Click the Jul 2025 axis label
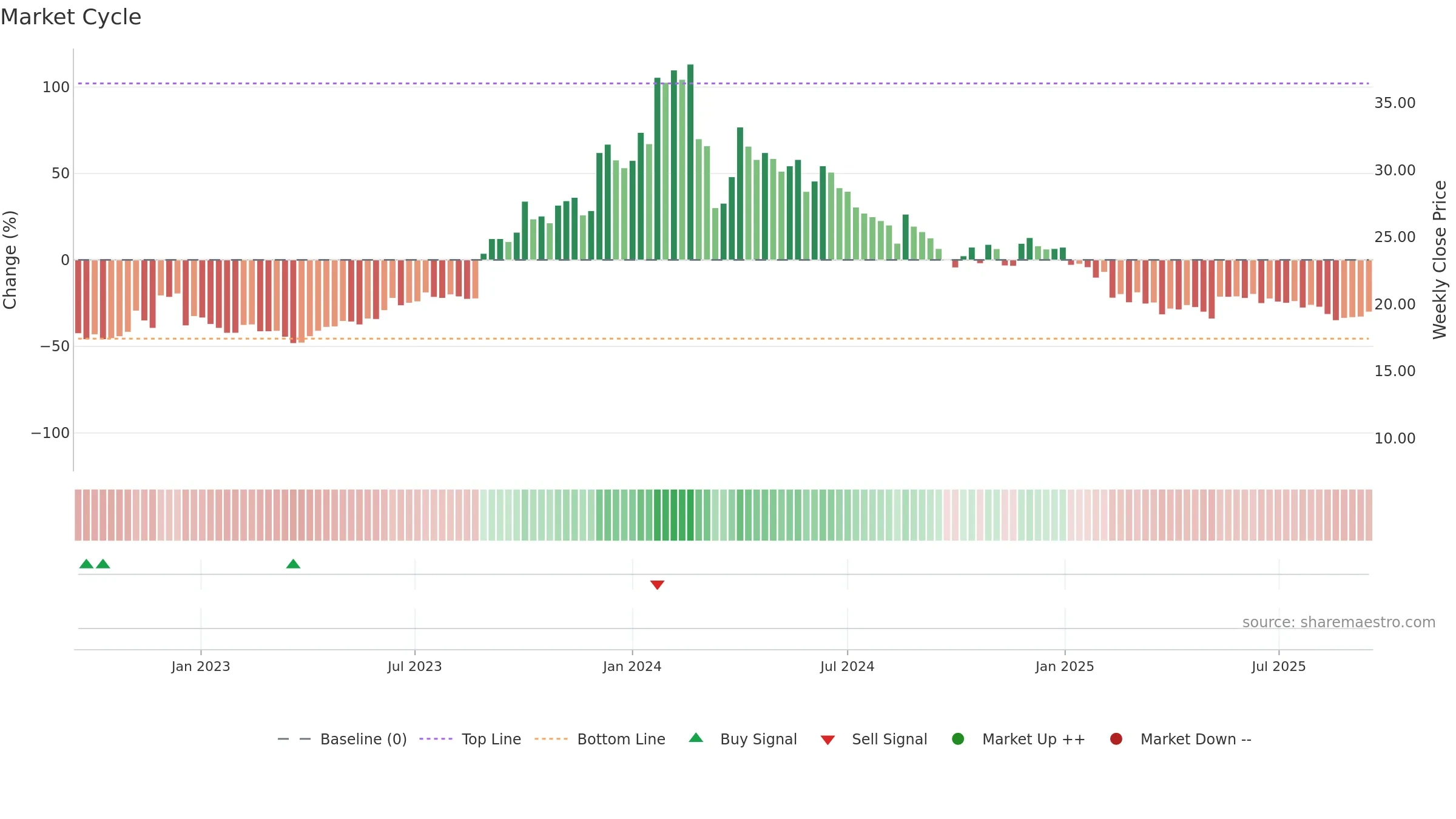Screen dimensions: 1456x819 pyautogui.click(x=1279, y=667)
